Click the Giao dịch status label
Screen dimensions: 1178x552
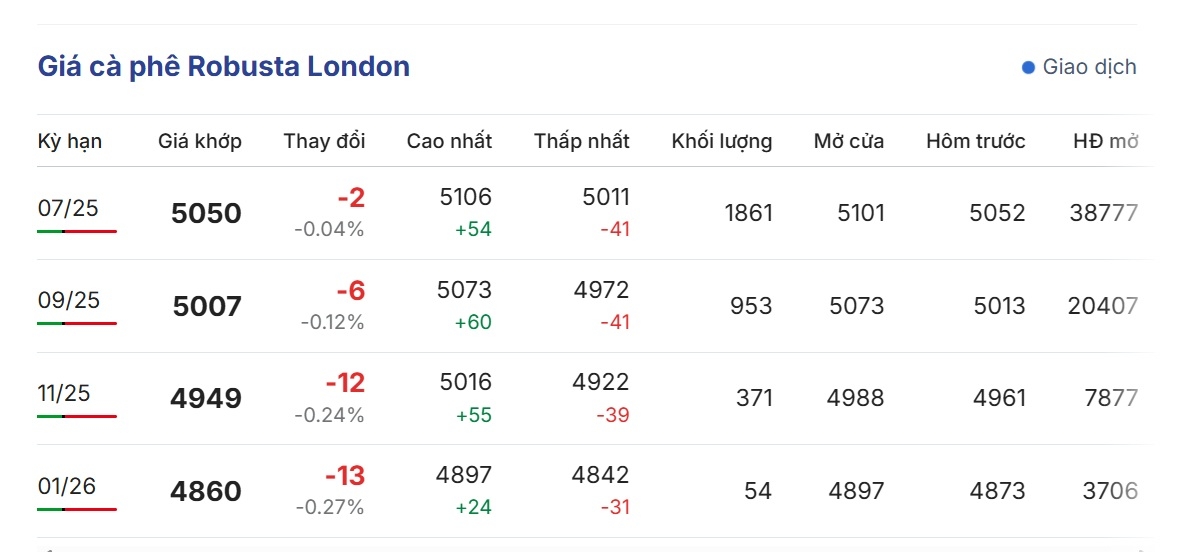tap(1089, 67)
